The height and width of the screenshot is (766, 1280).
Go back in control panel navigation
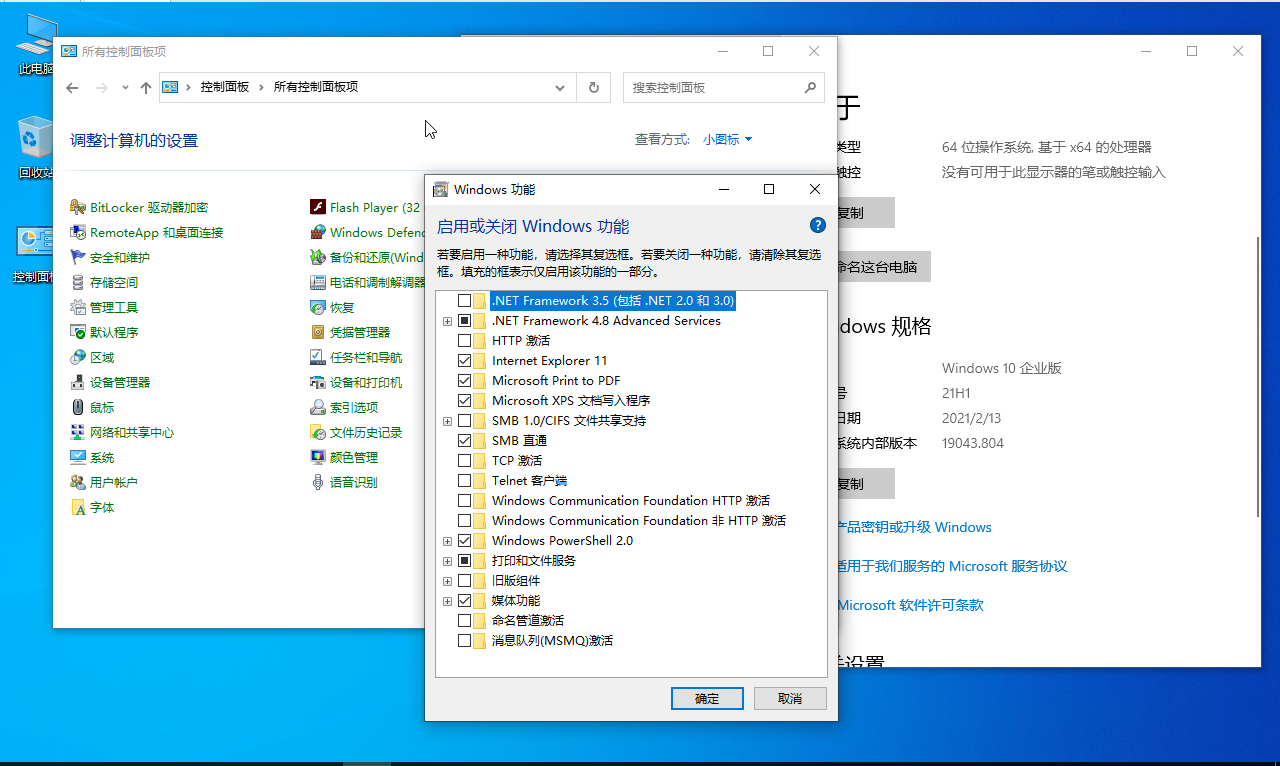(x=72, y=88)
